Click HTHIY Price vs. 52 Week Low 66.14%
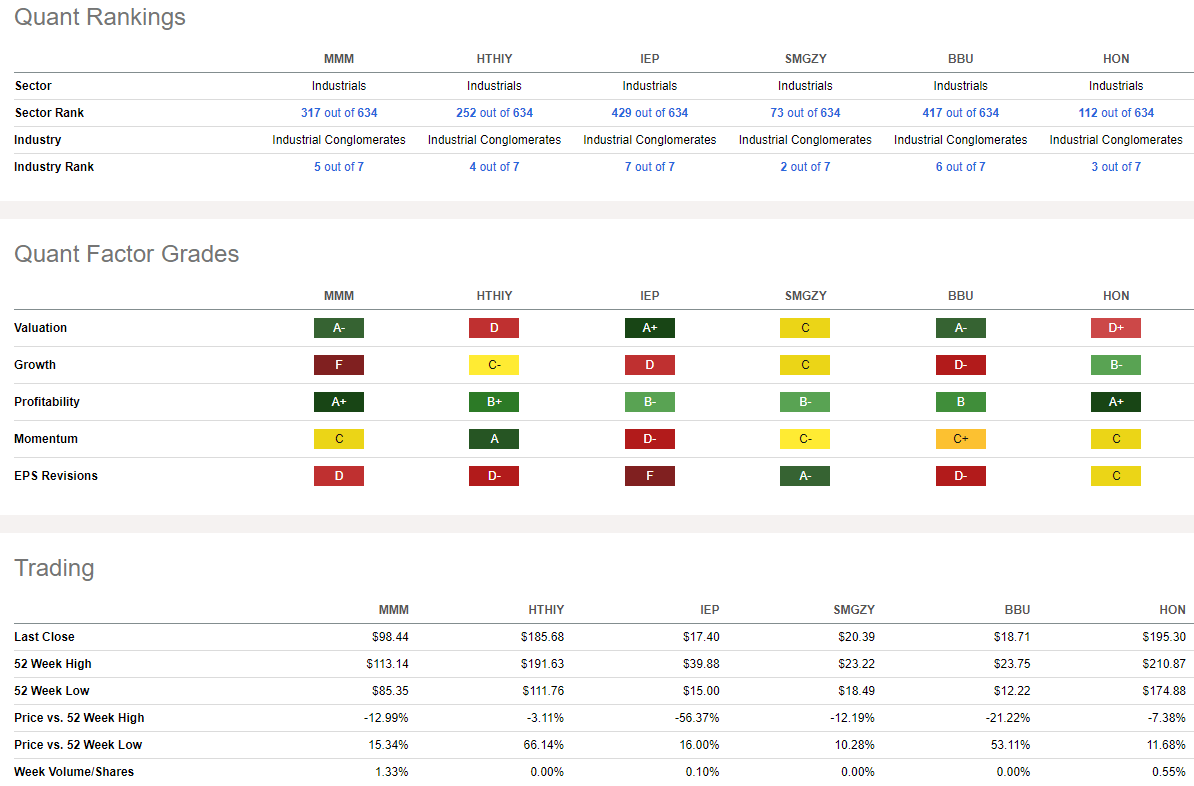This screenshot has width=1194, height=786. tap(544, 745)
